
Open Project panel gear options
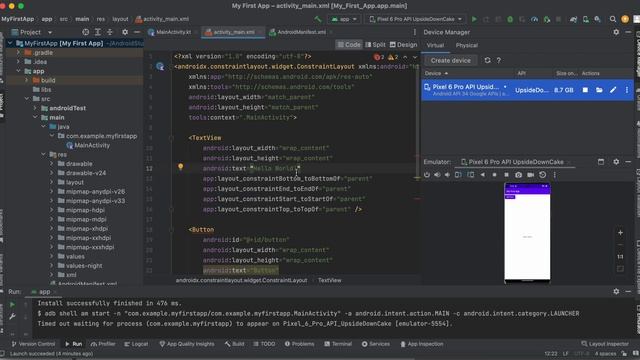(125, 32)
